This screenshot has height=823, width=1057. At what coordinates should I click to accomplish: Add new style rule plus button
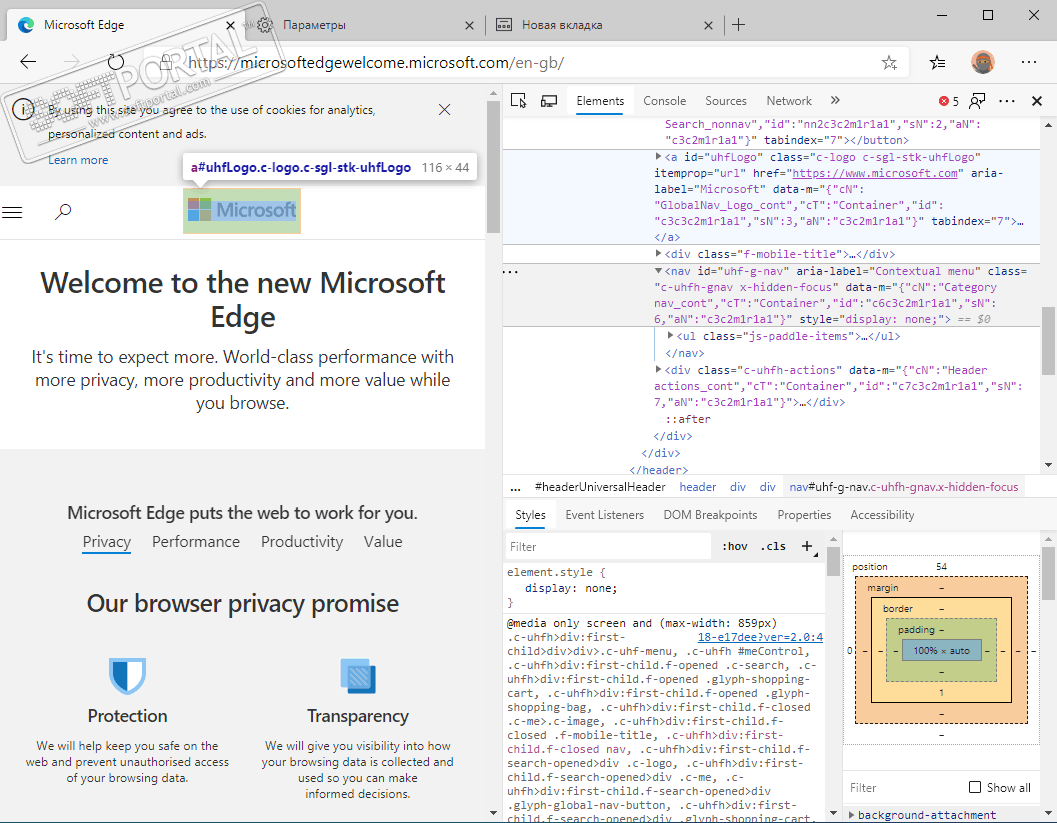(807, 546)
